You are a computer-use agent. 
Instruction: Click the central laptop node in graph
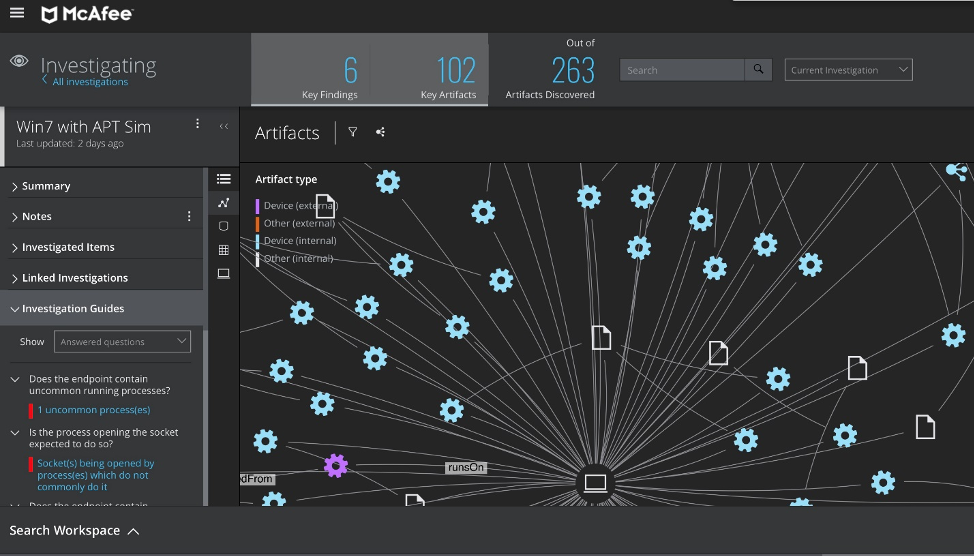[595, 484]
